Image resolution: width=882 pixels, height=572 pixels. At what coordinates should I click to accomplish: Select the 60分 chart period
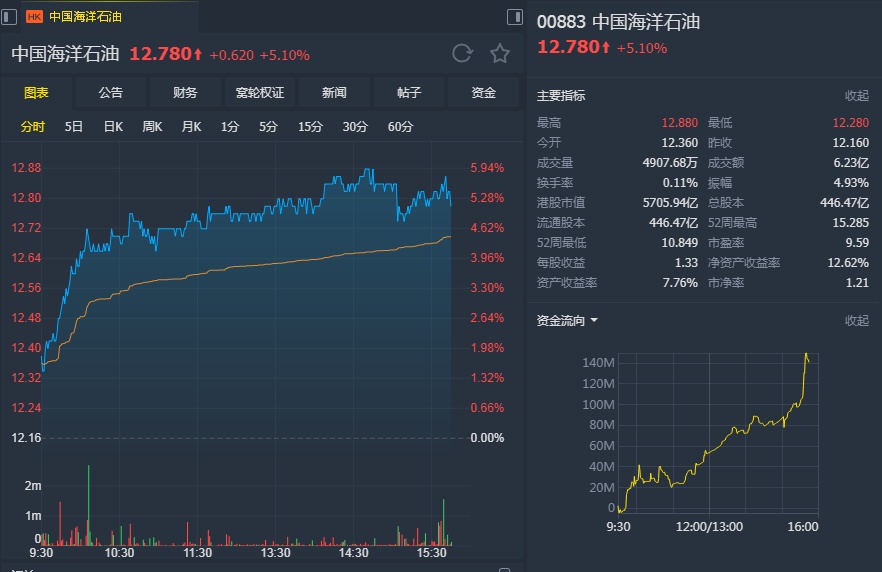pos(400,127)
